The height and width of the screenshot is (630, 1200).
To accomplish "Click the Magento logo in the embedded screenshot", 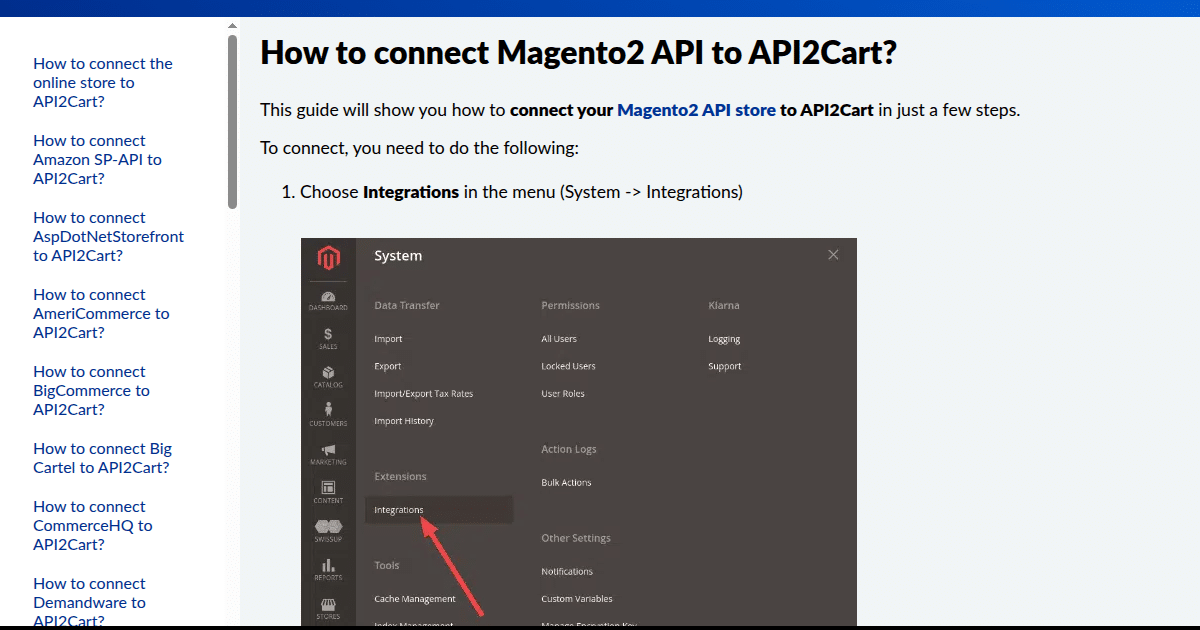I will (x=328, y=258).
